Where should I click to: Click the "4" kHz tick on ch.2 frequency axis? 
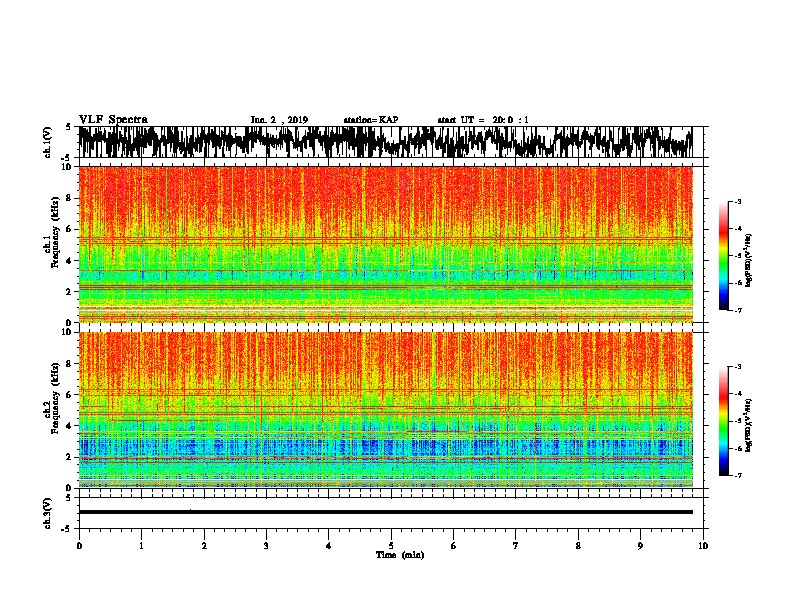[70, 426]
